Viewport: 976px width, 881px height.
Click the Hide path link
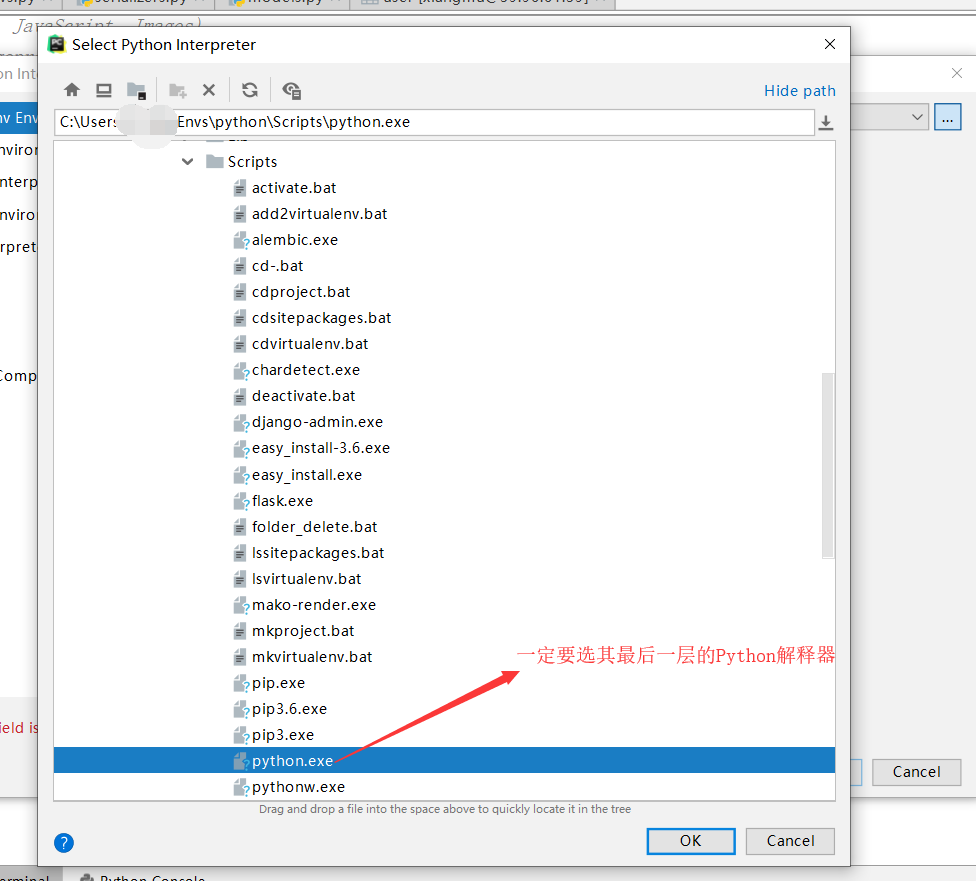click(x=799, y=90)
